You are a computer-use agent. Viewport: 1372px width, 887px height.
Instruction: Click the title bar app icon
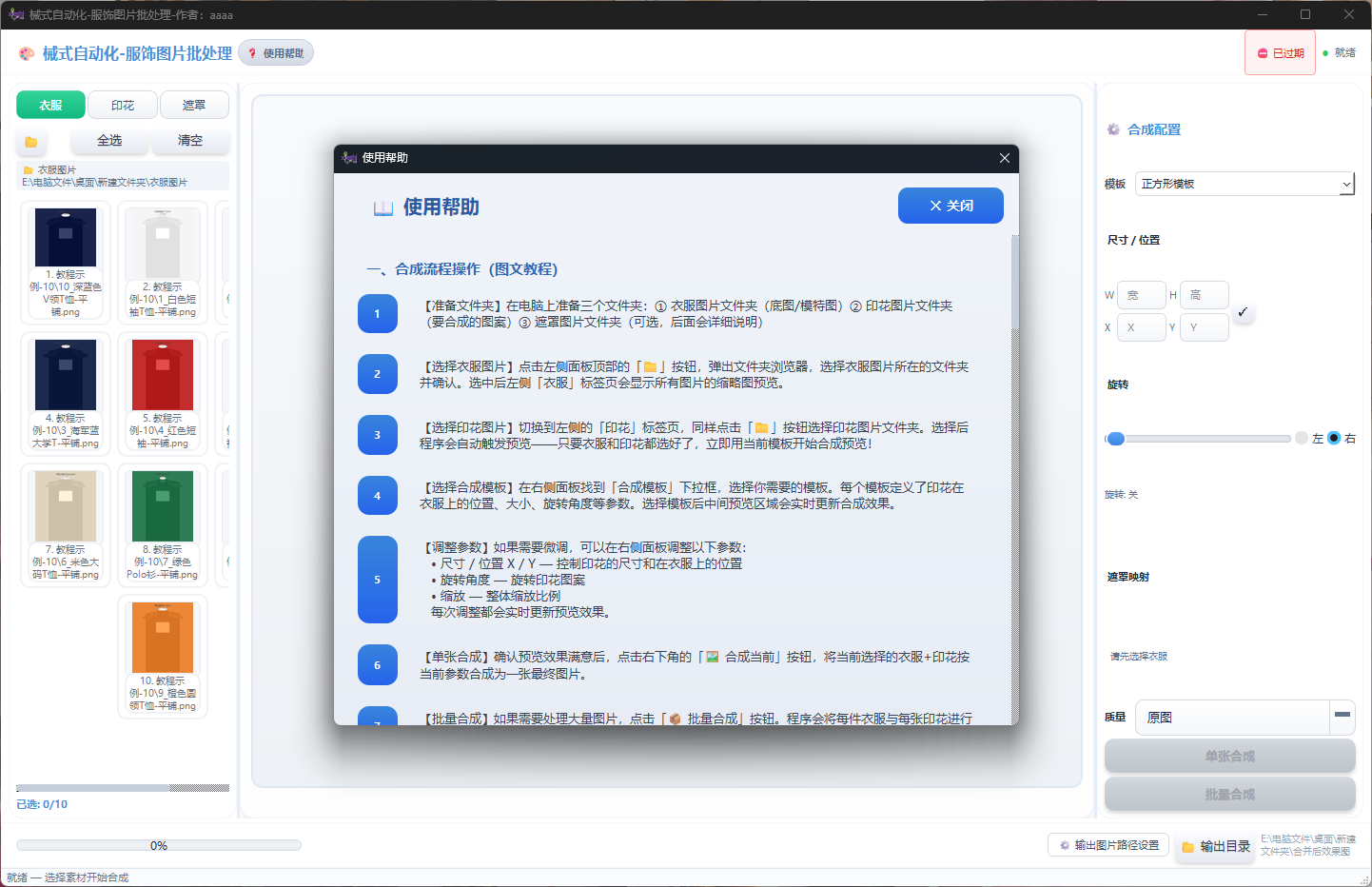pos(16,14)
